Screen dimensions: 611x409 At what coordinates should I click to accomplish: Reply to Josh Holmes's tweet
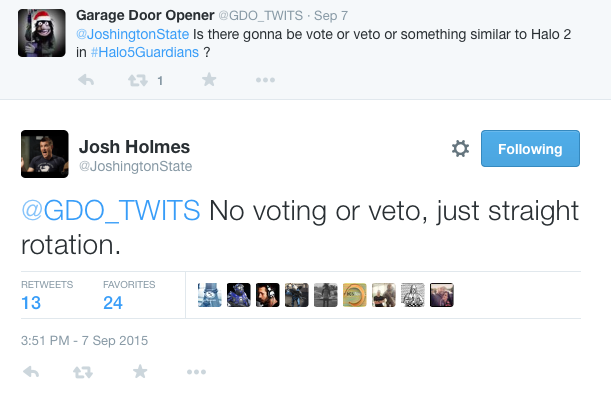31,372
